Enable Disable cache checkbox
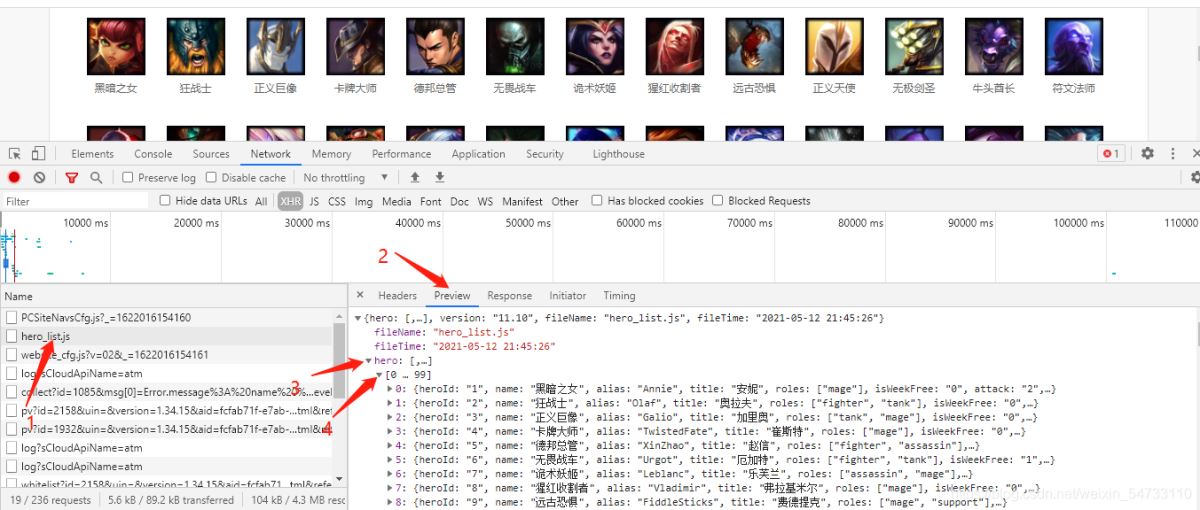The height and width of the screenshot is (510, 1200). pyautogui.click(x=212, y=177)
